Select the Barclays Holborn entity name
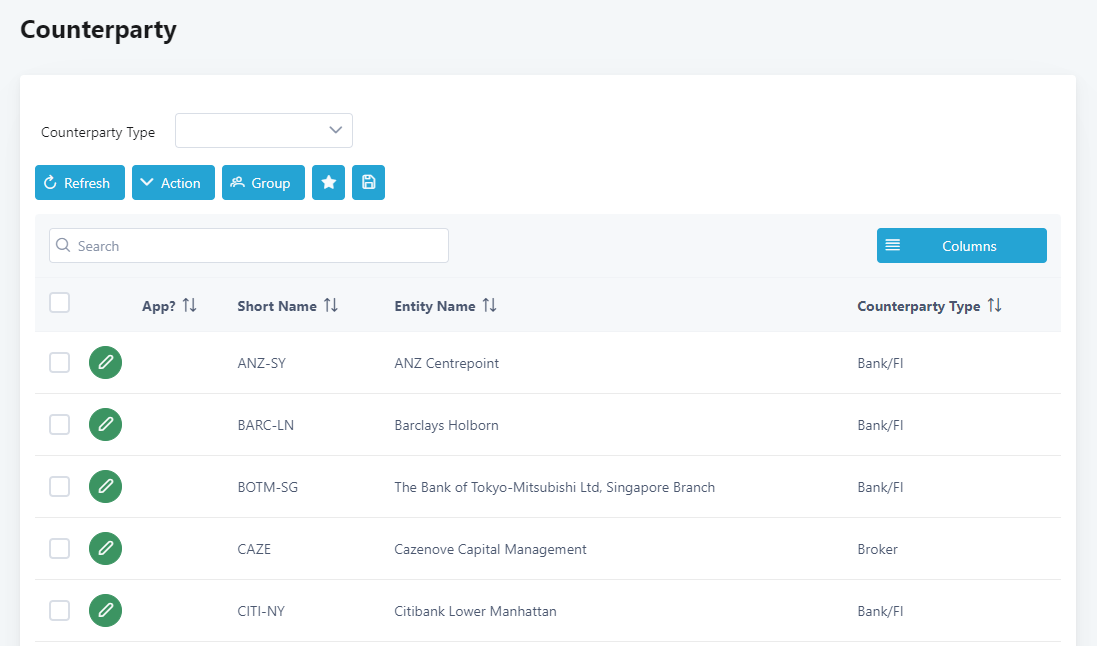 (446, 426)
